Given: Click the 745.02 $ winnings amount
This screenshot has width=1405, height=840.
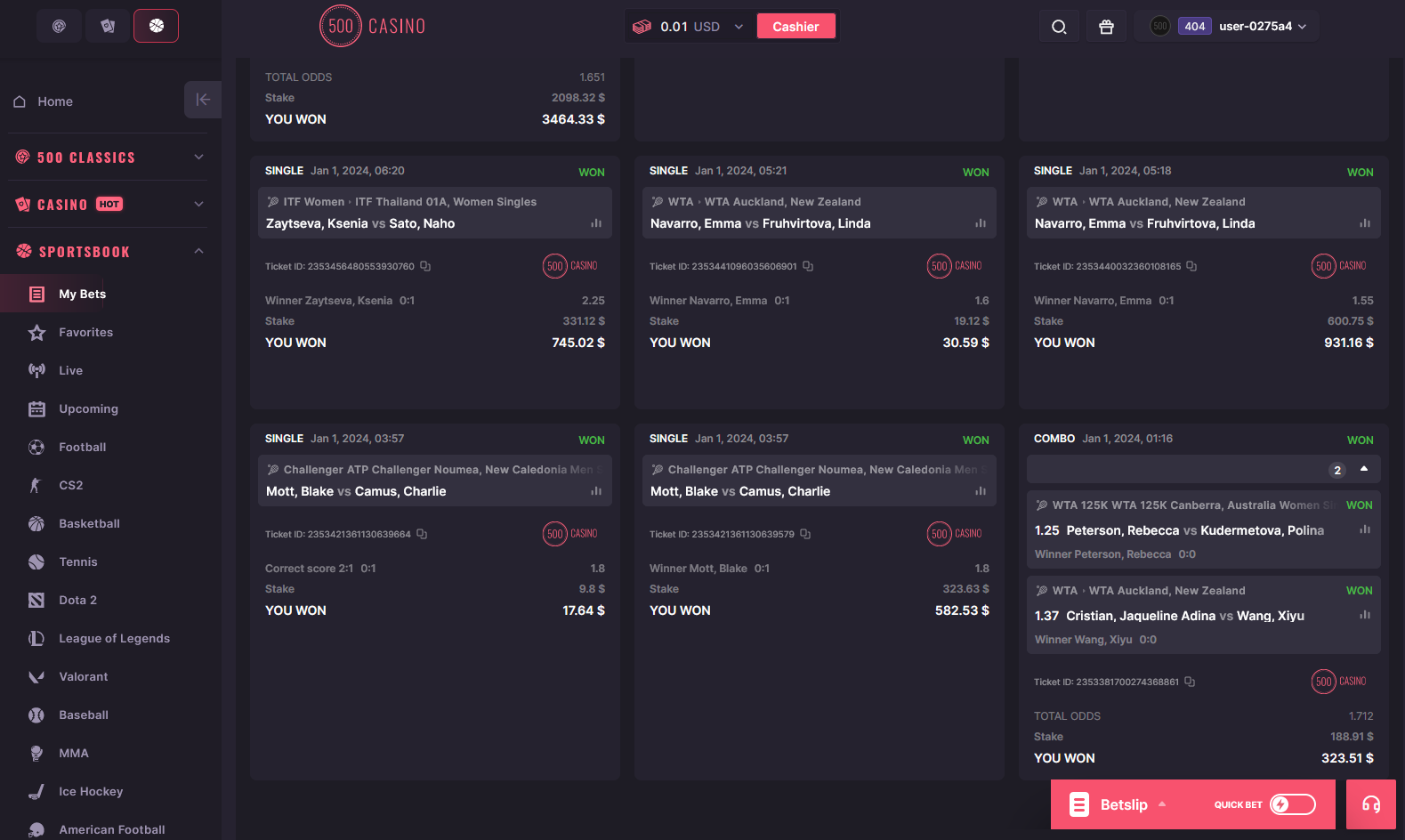Looking at the screenshot, I should click(x=578, y=343).
